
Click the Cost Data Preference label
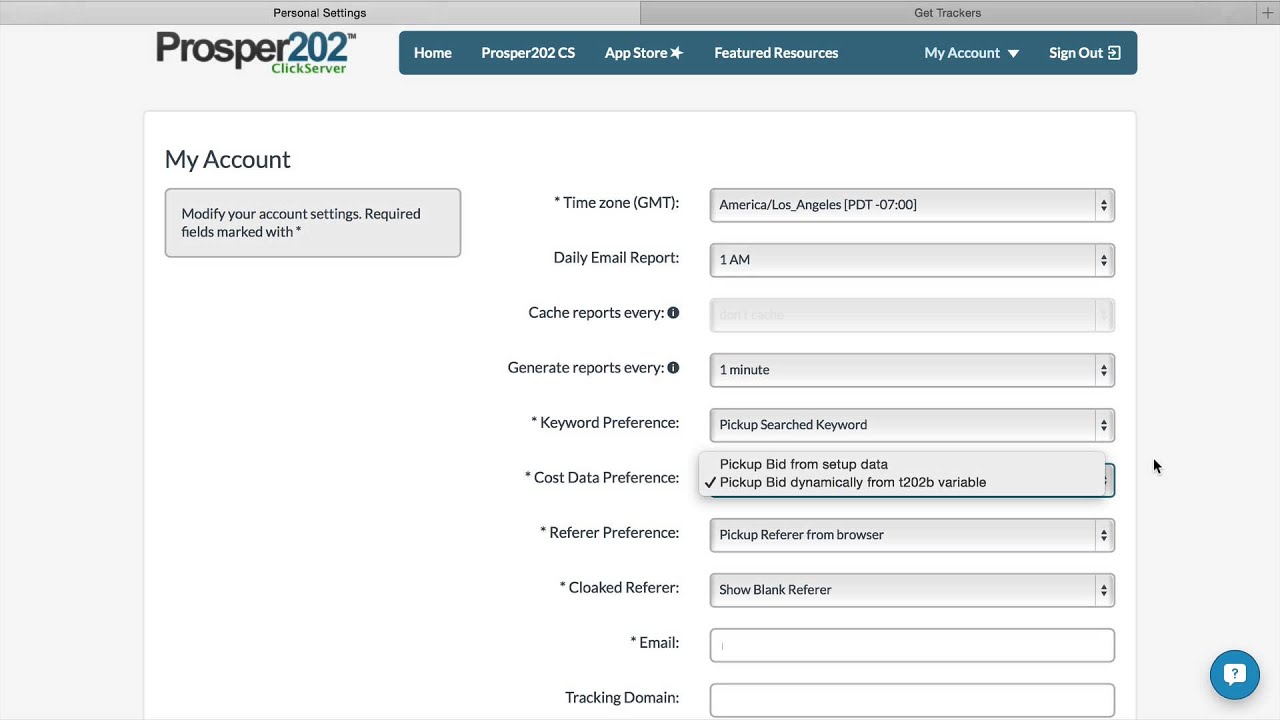[602, 478]
